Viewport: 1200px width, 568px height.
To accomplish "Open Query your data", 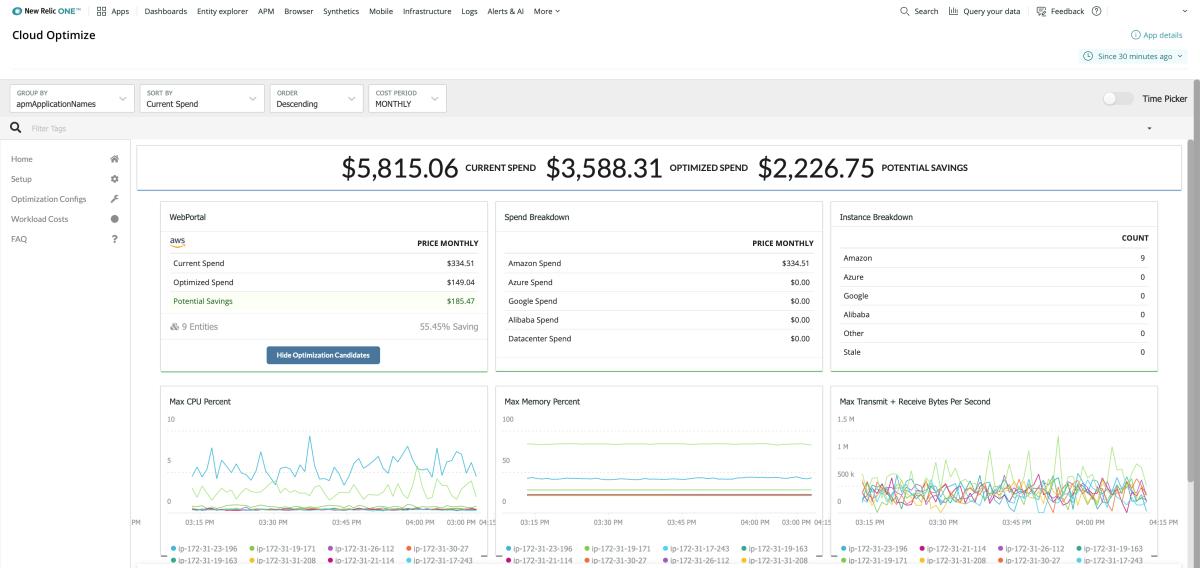I will point(984,11).
